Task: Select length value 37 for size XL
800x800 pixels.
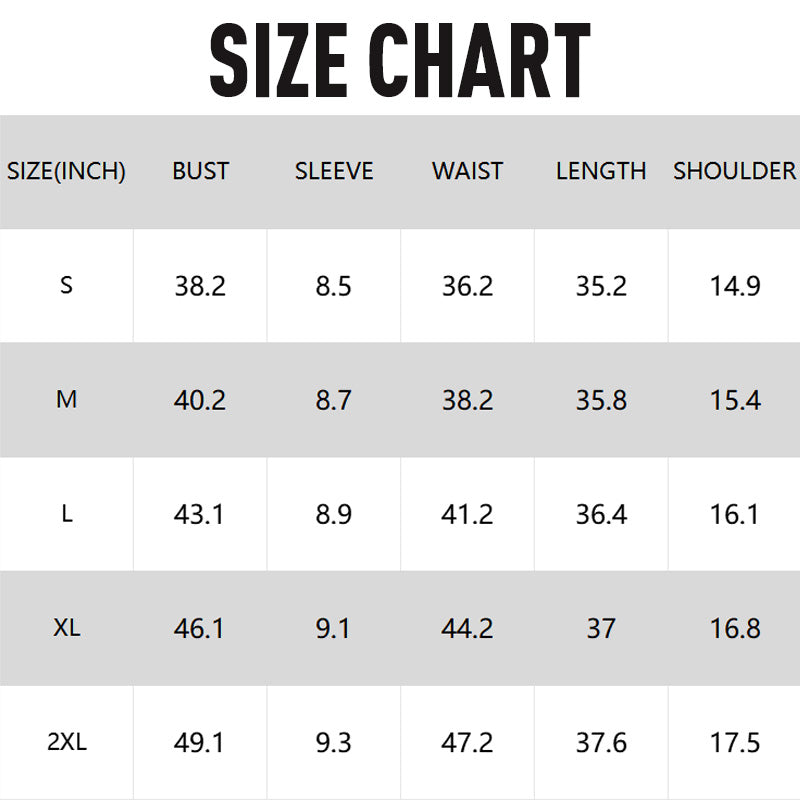Action: pos(601,628)
